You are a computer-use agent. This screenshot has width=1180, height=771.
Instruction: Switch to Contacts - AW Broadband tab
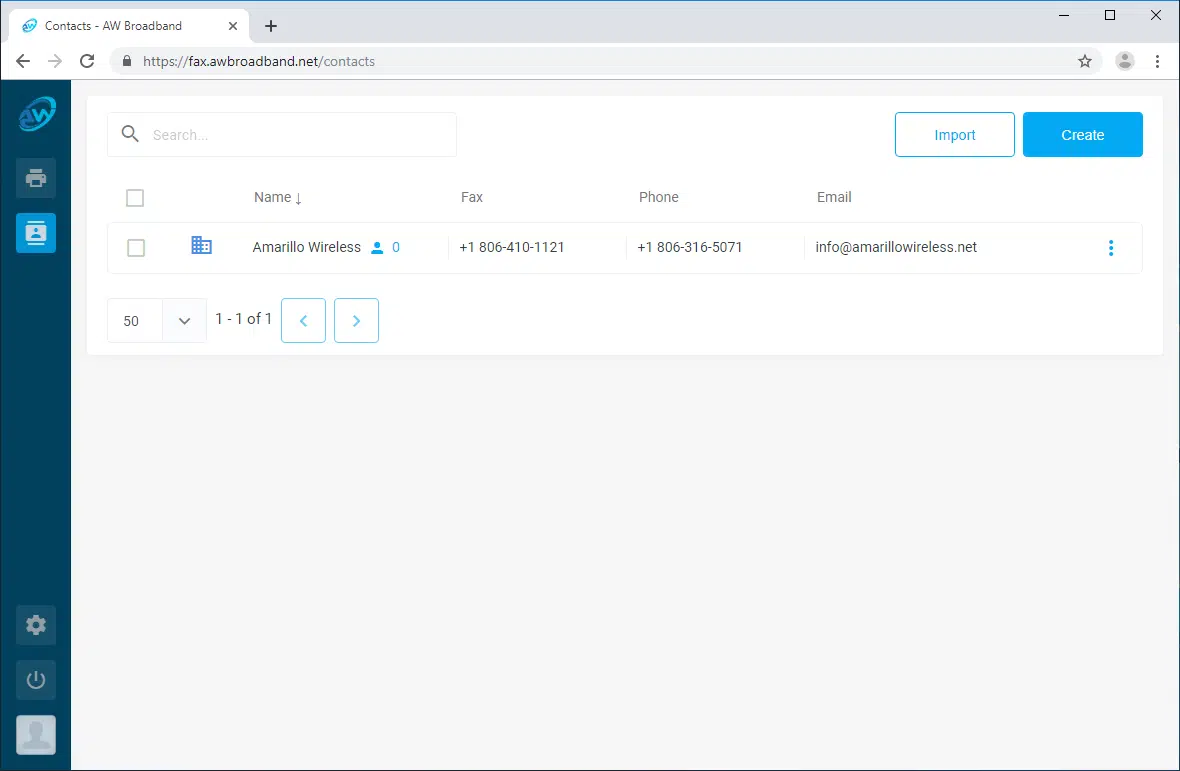pos(128,26)
